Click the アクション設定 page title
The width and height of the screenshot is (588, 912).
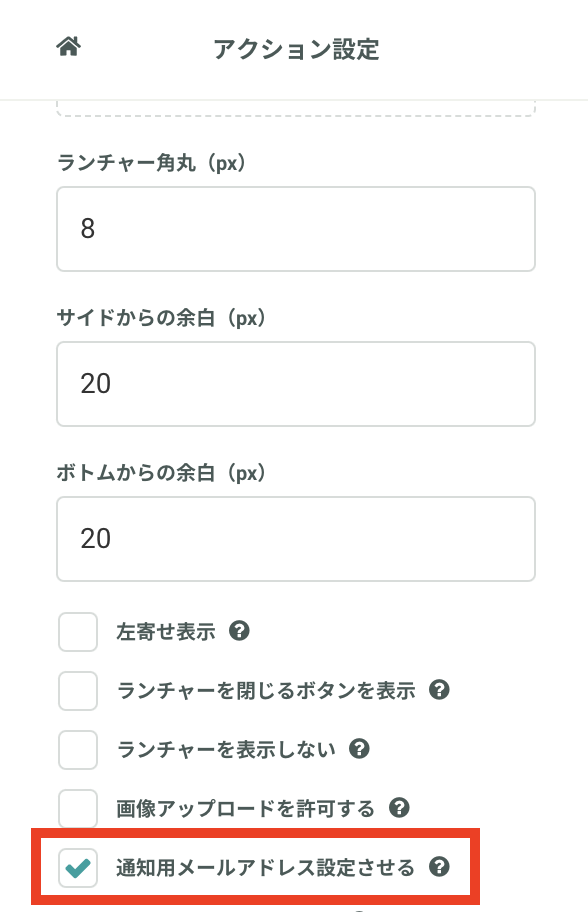(296, 49)
